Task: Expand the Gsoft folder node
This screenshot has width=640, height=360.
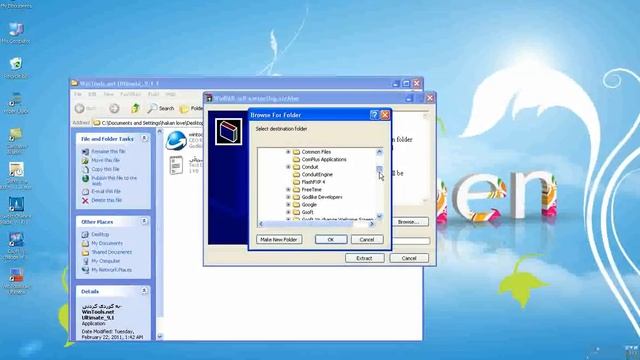Action: click(288, 212)
